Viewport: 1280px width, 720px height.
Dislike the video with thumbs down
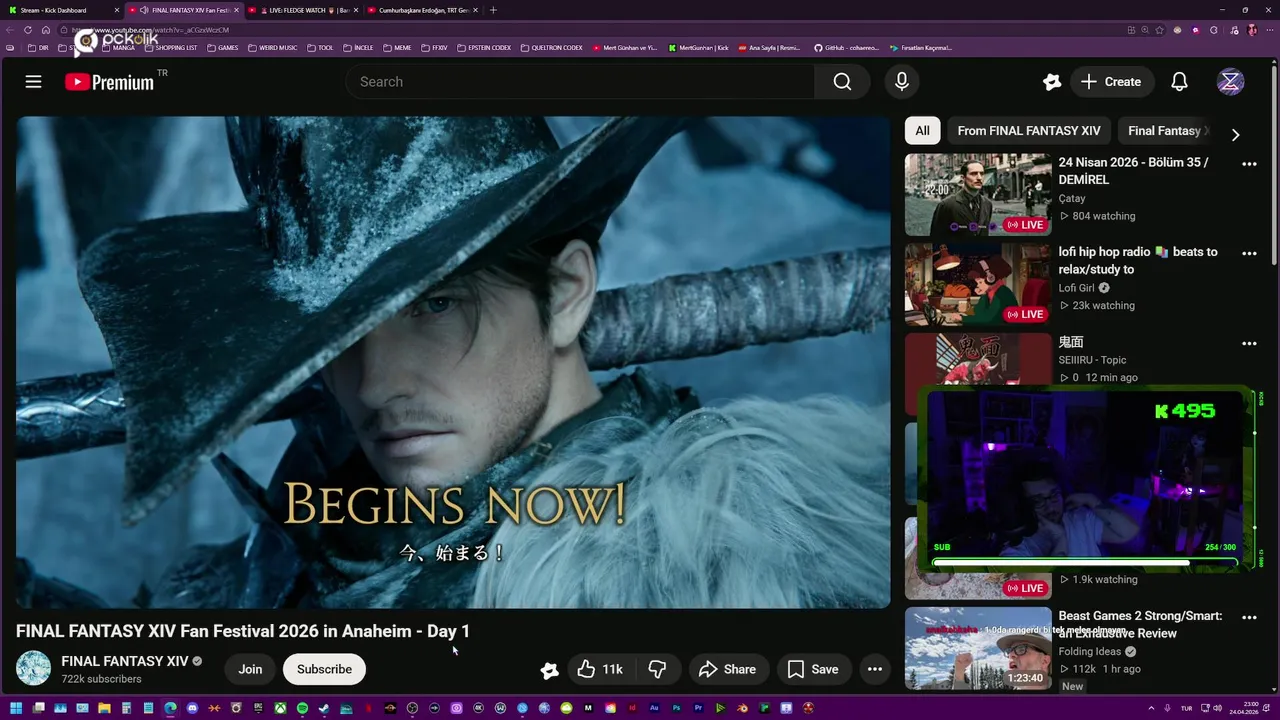pos(657,669)
